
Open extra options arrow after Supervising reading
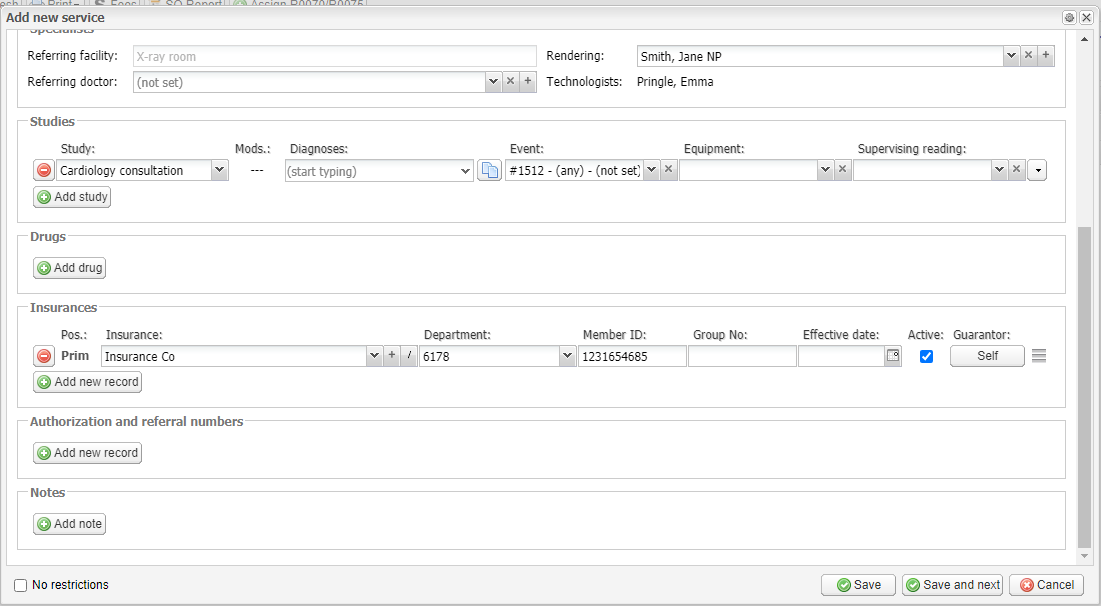click(x=1037, y=170)
